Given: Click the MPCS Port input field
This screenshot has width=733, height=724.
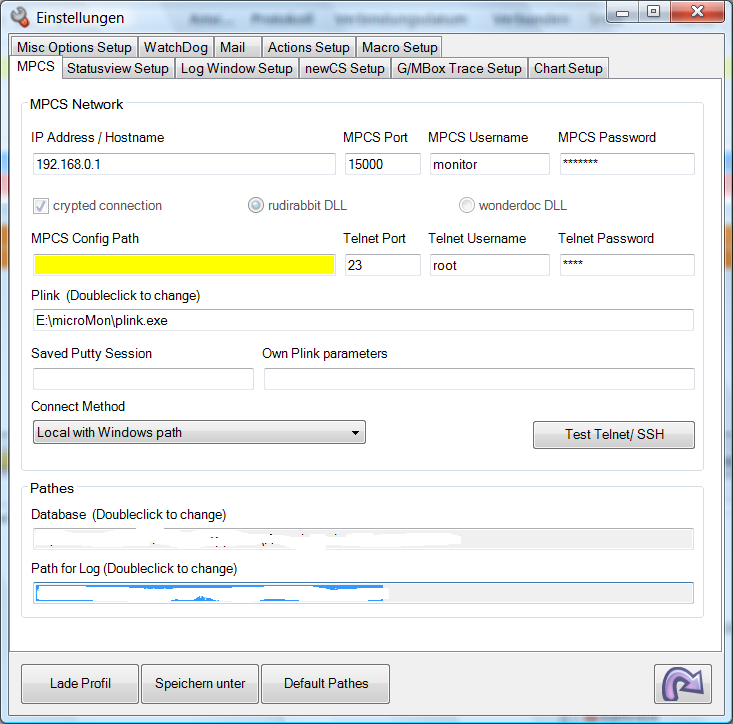Looking at the screenshot, I should click(382, 164).
